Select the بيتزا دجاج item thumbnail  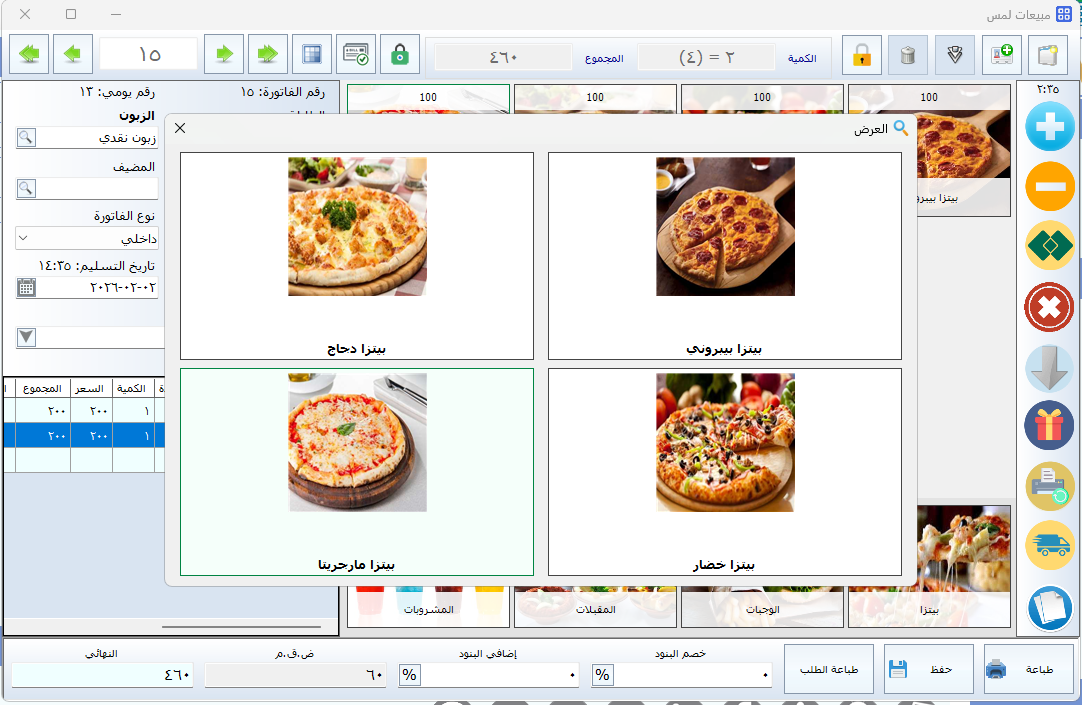(357, 255)
